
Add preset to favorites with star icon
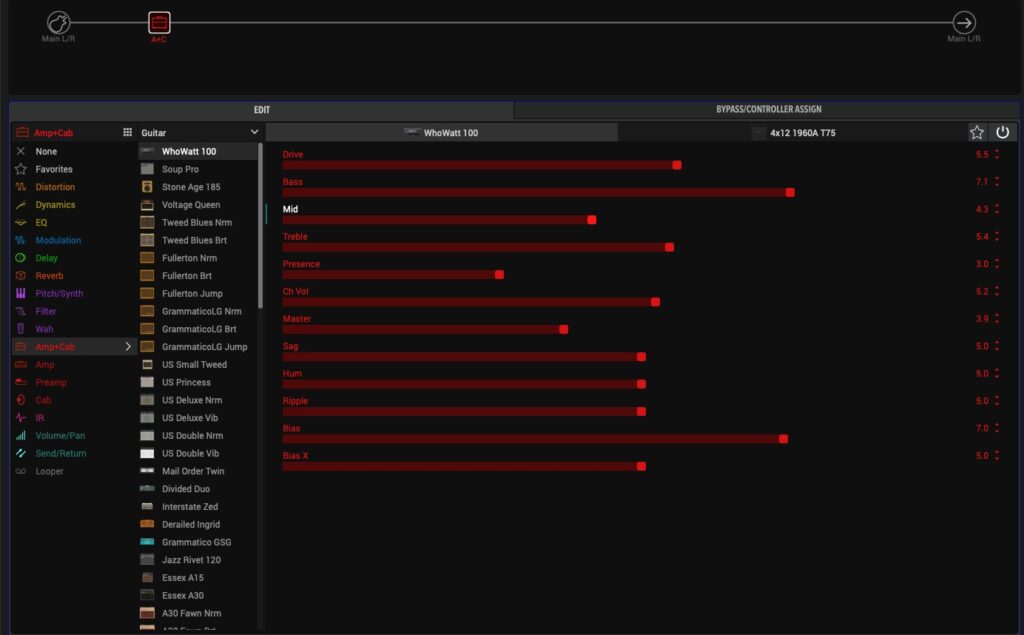[977, 132]
